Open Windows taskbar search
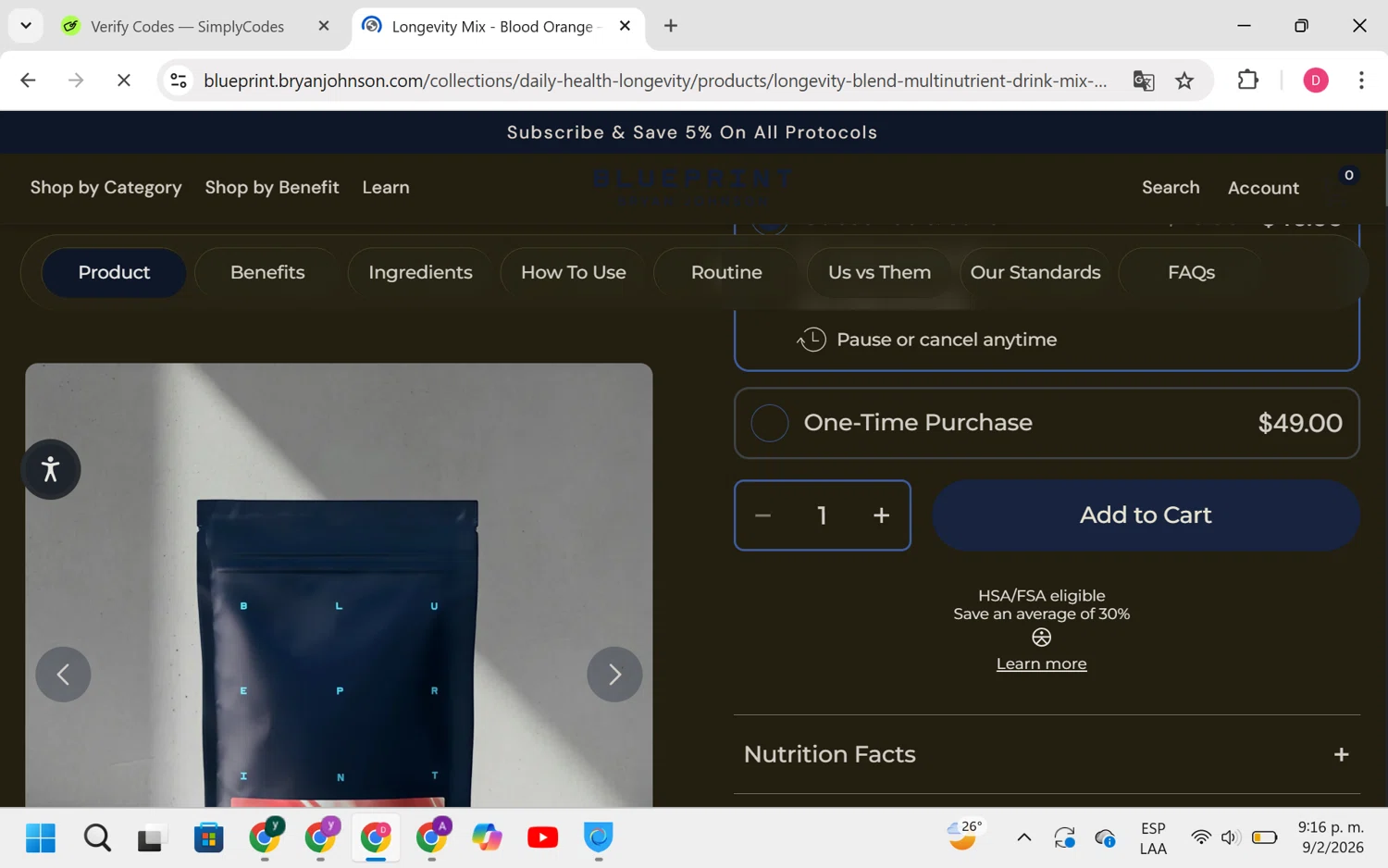This screenshot has height=868, width=1388. tap(97, 838)
